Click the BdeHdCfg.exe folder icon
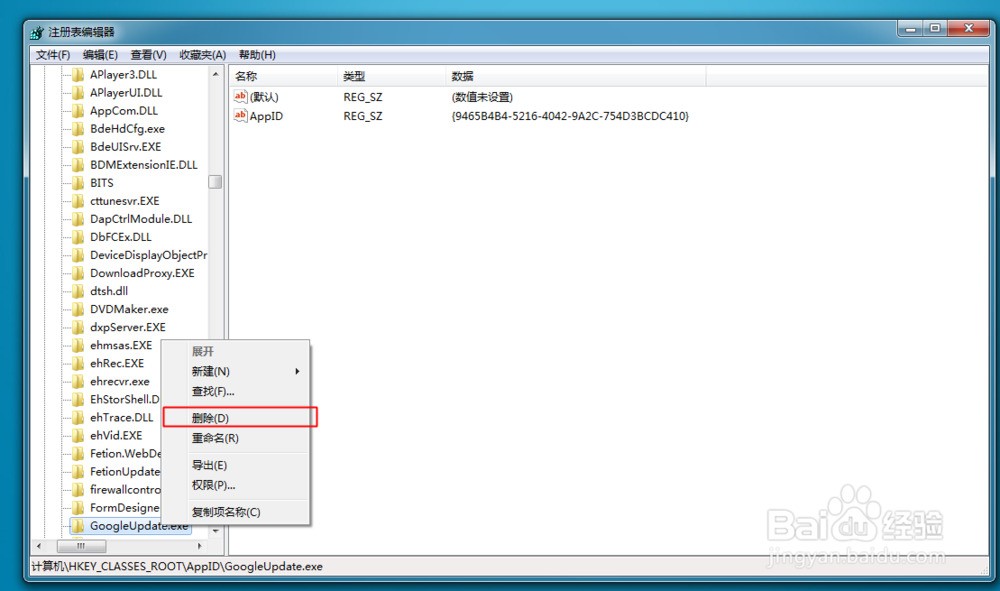This screenshot has width=1000, height=591. [x=78, y=129]
